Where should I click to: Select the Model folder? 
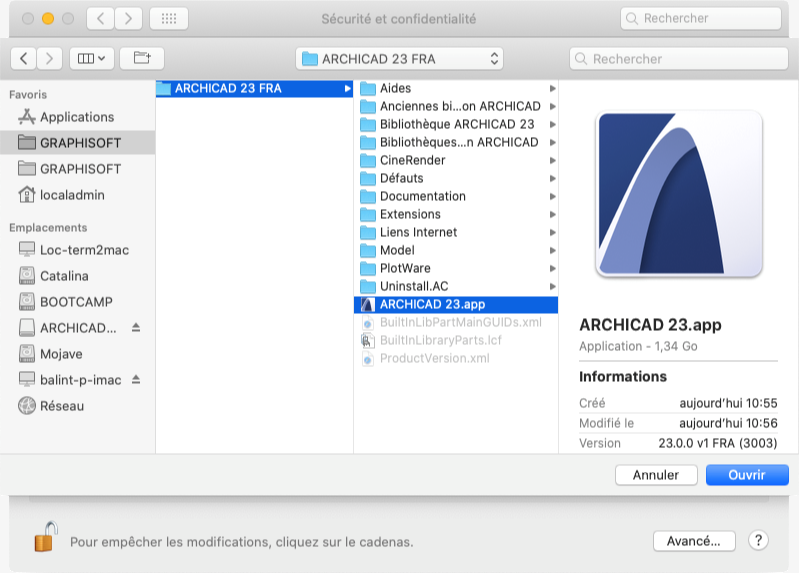click(456, 250)
